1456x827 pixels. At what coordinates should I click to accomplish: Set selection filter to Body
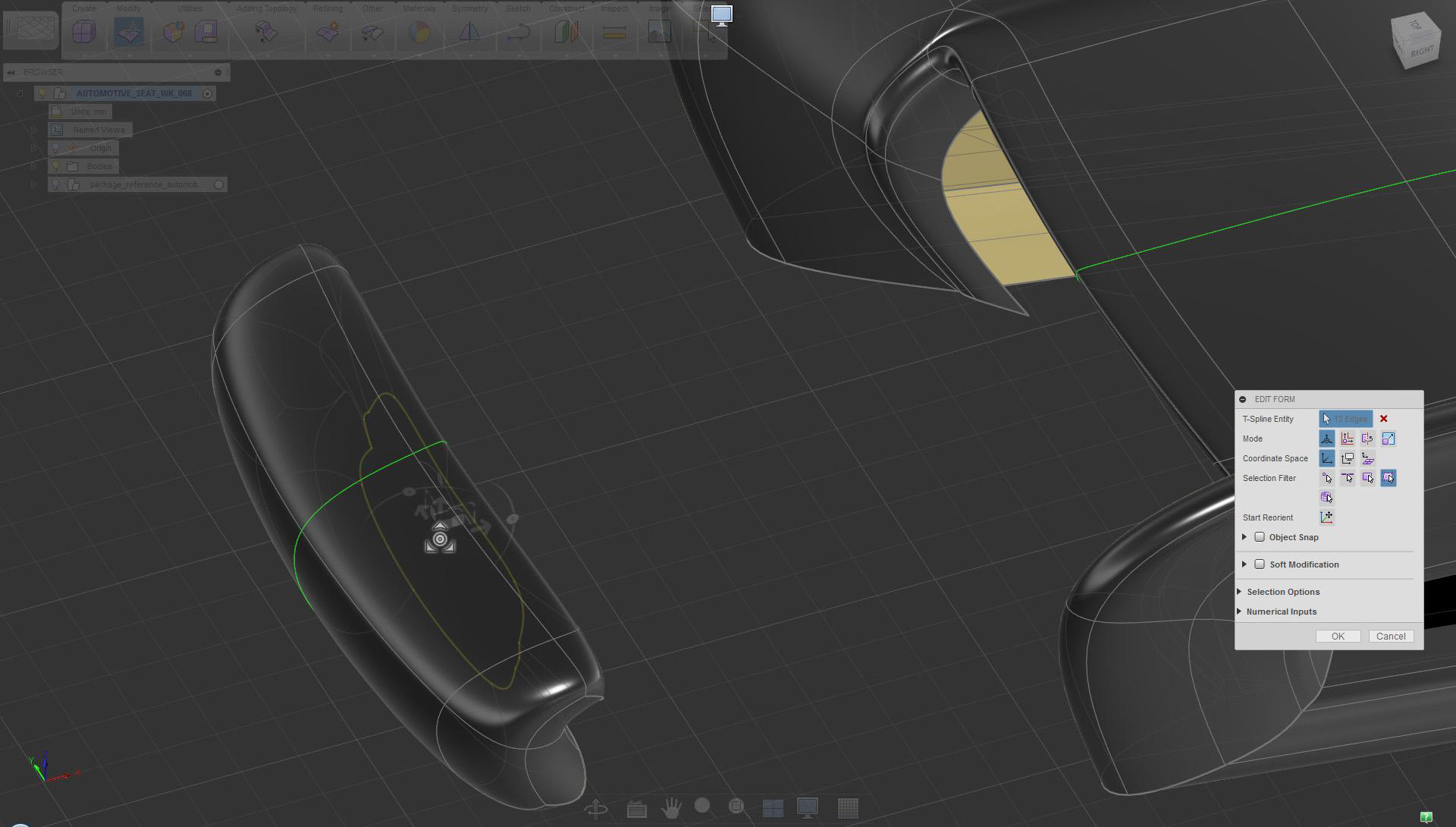(x=1326, y=498)
